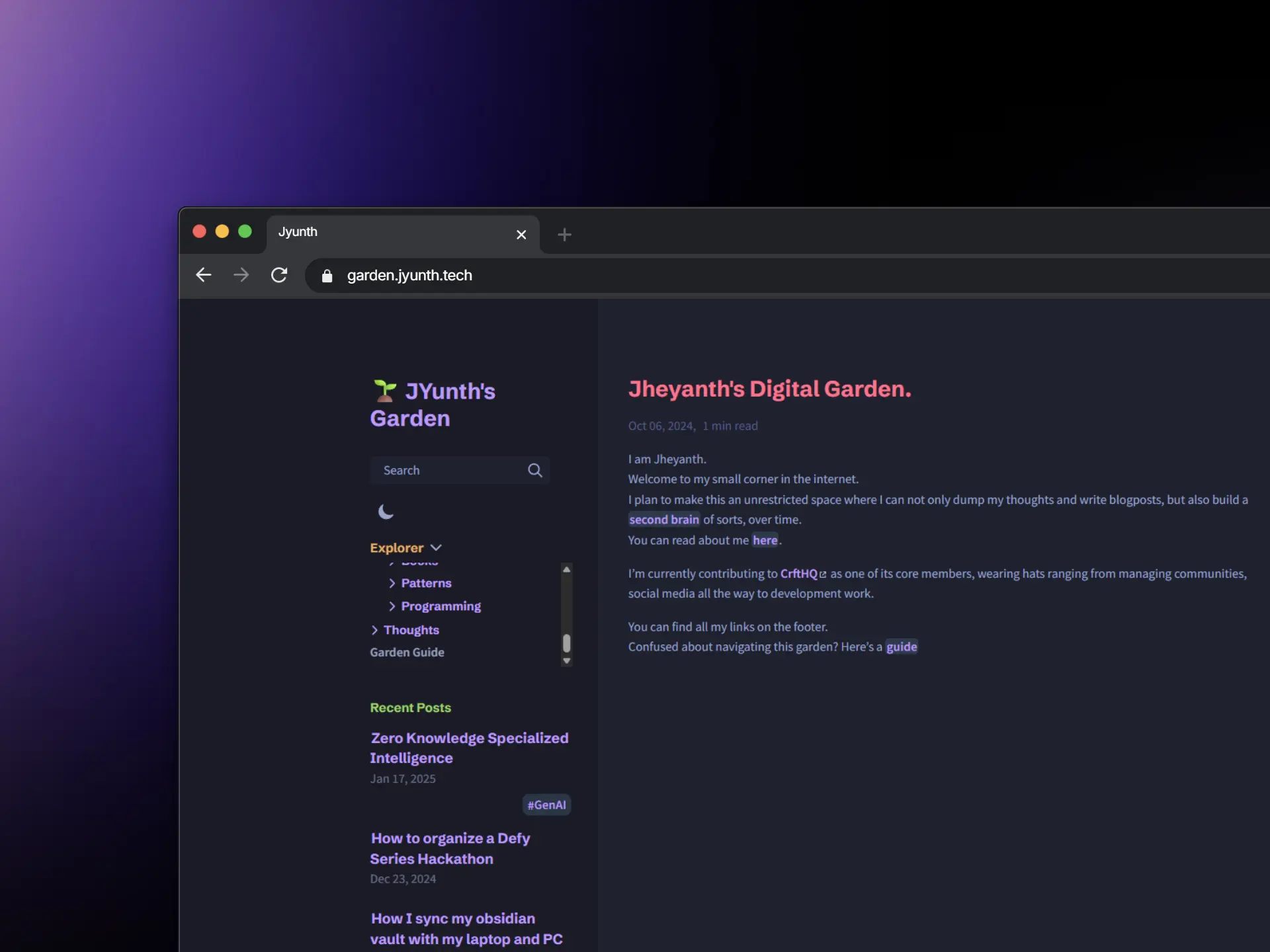Click the #GenAI tag
The image size is (1270, 952).
click(546, 805)
